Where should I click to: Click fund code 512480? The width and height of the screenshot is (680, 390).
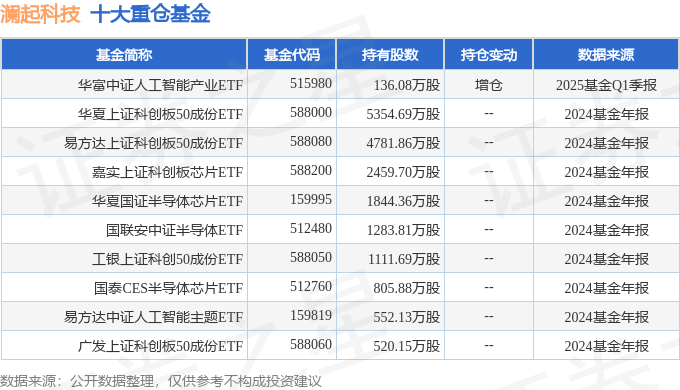click(311, 228)
